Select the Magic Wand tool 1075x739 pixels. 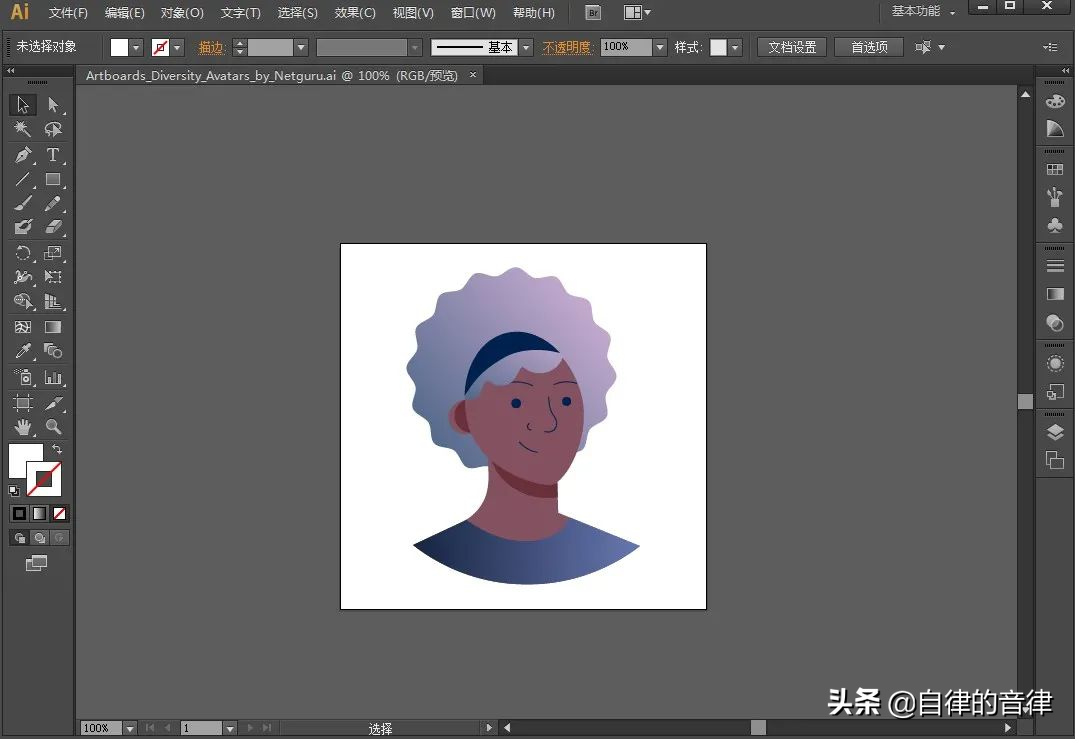coord(23,129)
